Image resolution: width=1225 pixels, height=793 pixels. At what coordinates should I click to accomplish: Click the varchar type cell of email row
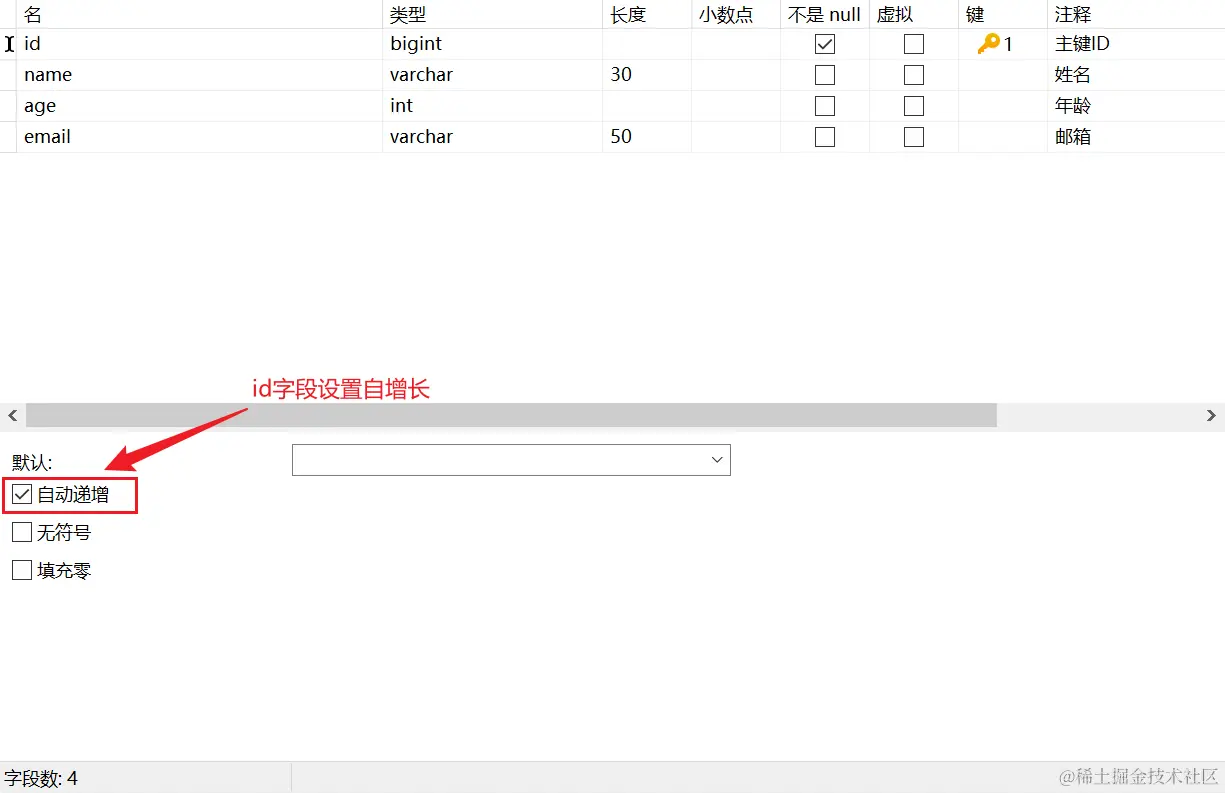[x=493, y=137]
